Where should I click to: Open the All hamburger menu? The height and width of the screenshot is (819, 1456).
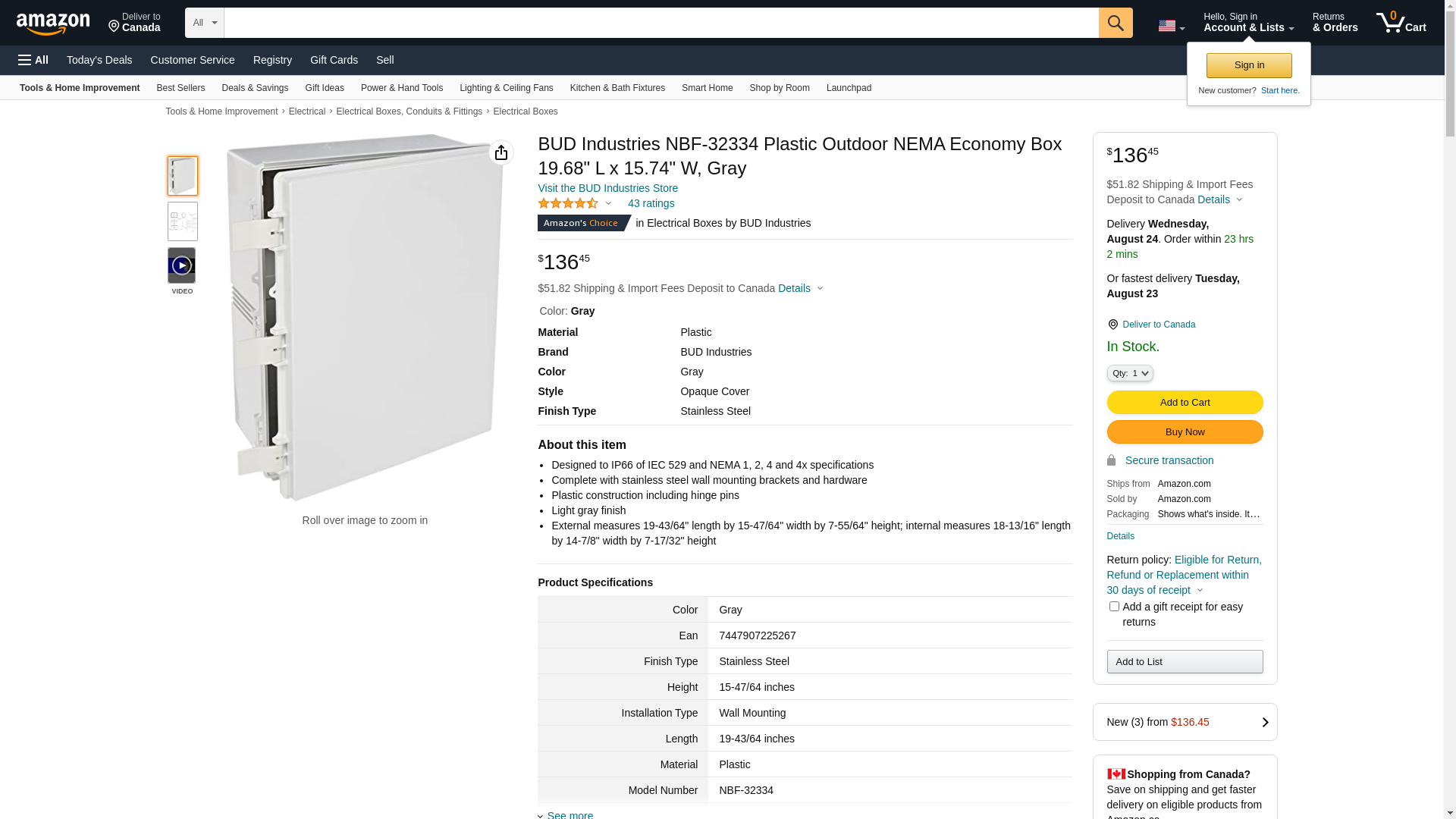[33, 60]
